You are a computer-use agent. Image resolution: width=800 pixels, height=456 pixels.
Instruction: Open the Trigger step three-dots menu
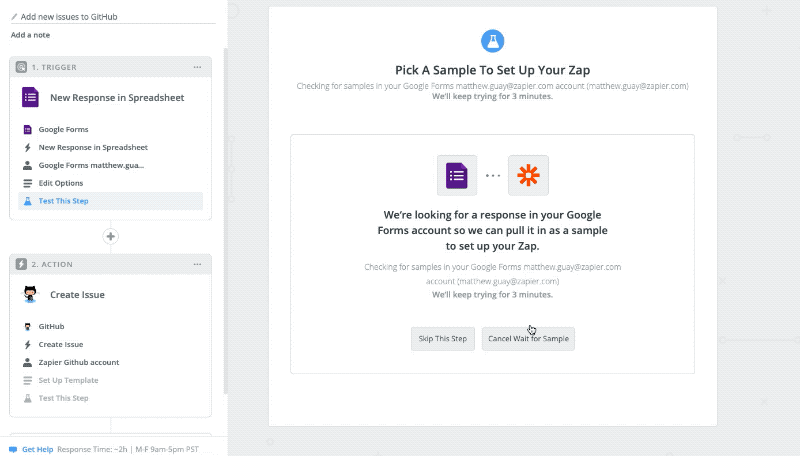point(197,67)
